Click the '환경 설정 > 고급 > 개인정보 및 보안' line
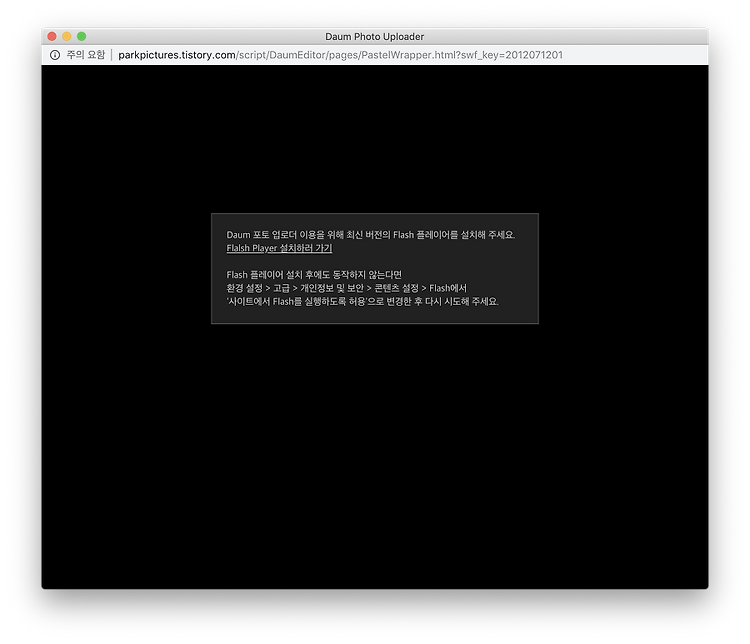This screenshot has height=644, width=750. [x=346, y=288]
